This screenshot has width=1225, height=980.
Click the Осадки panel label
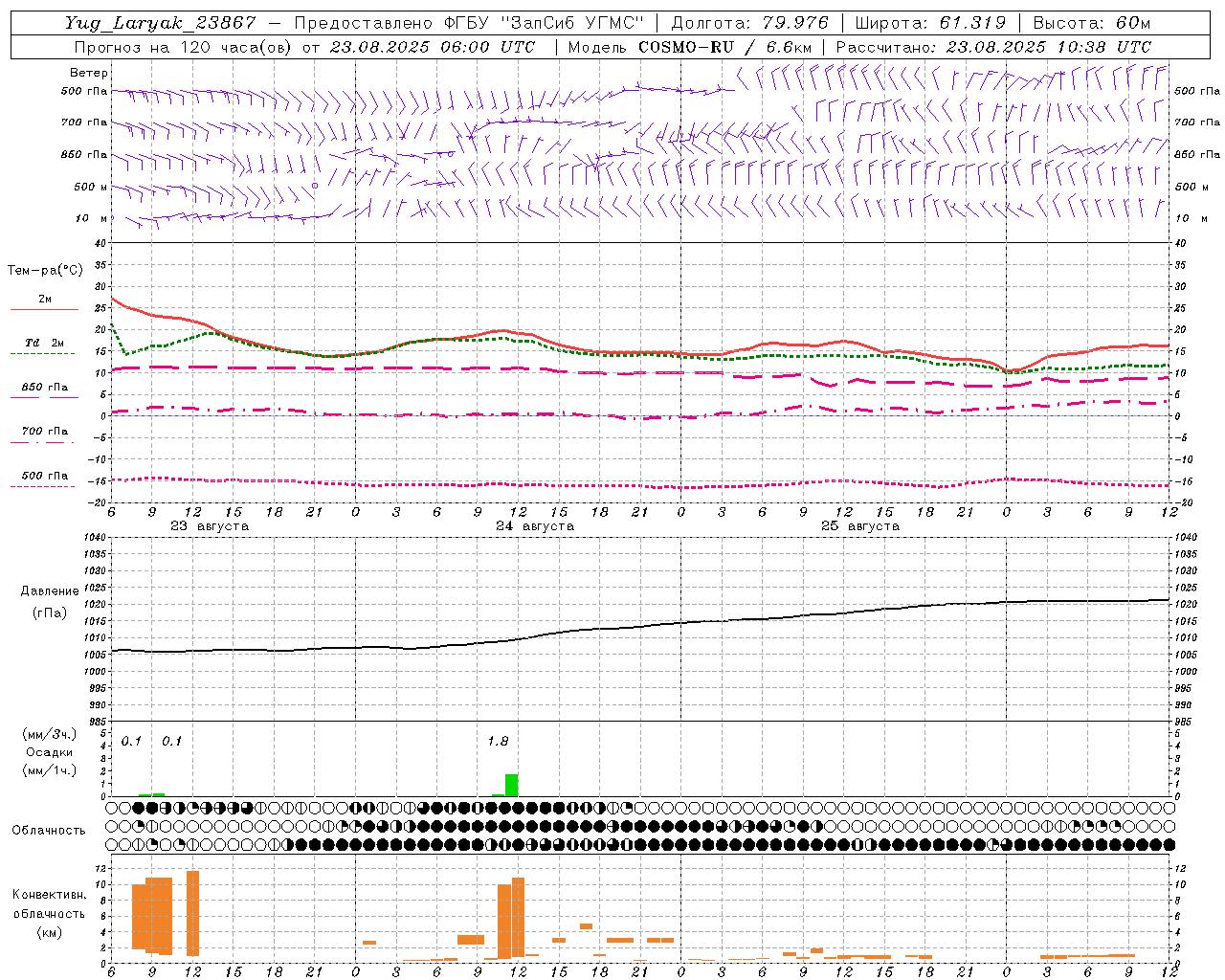pyautogui.click(x=49, y=752)
